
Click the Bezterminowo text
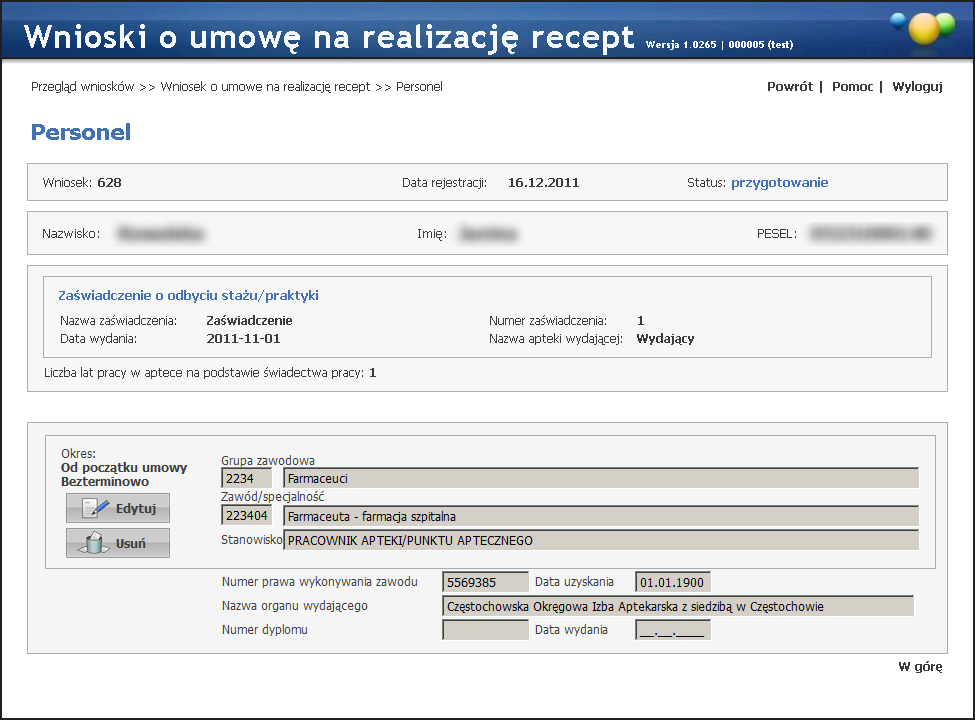click(104, 481)
